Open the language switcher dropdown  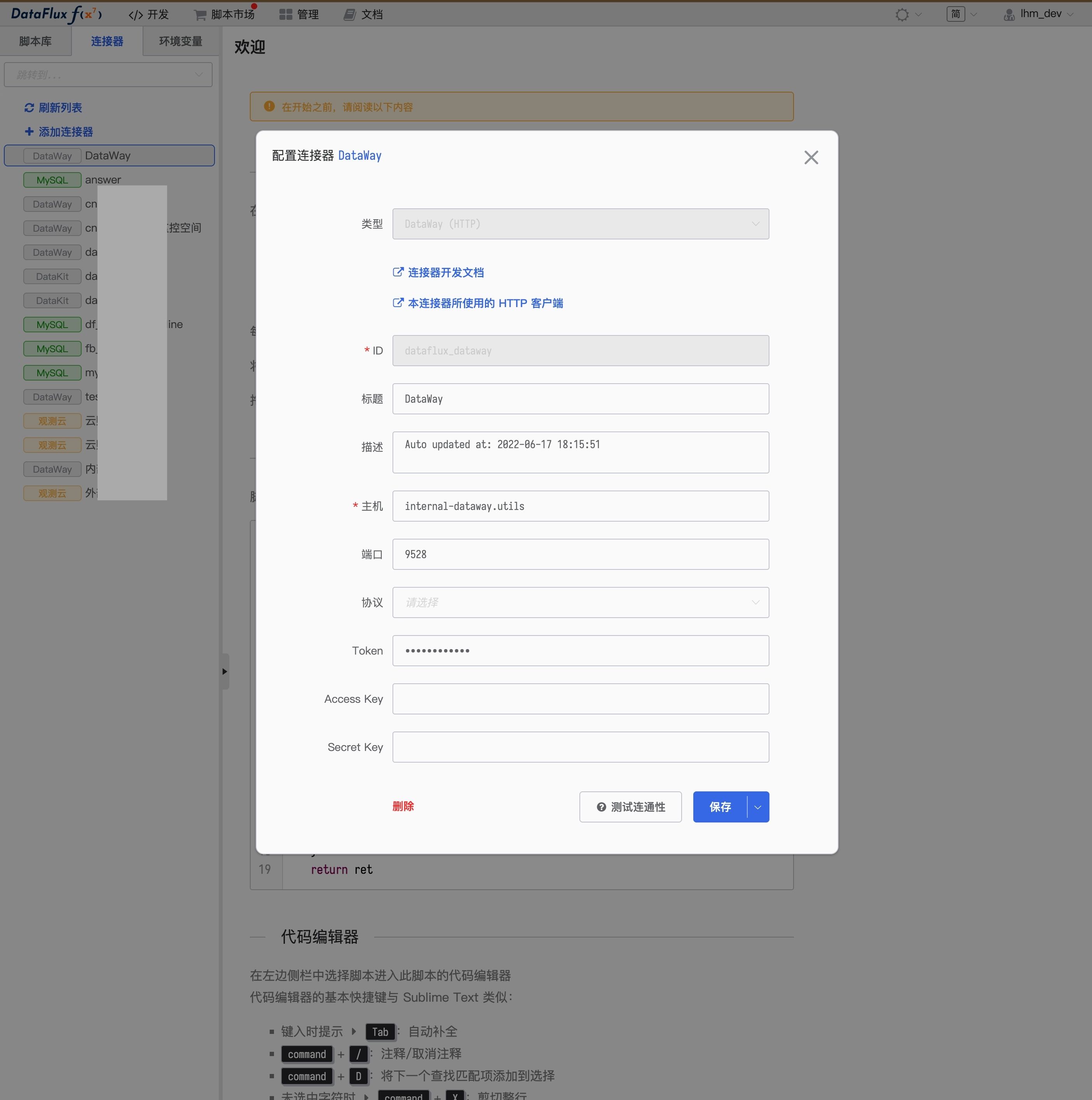click(x=961, y=14)
